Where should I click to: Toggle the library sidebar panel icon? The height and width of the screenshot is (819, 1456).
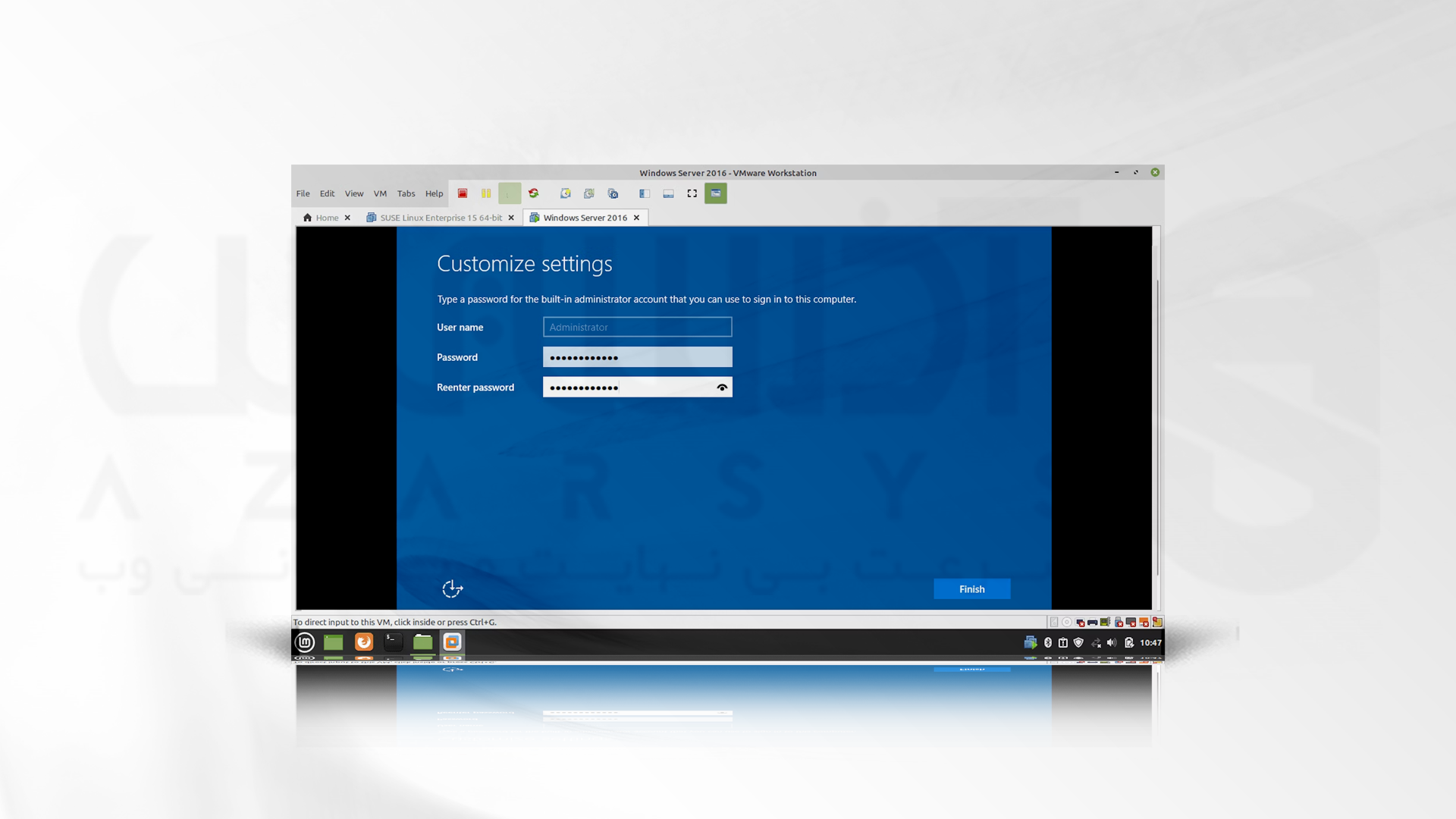pos(645,193)
